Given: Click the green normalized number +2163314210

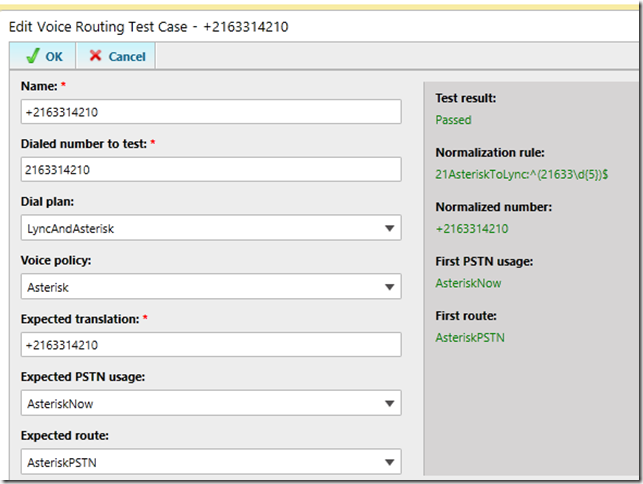Looking at the screenshot, I should [x=471, y=229].
